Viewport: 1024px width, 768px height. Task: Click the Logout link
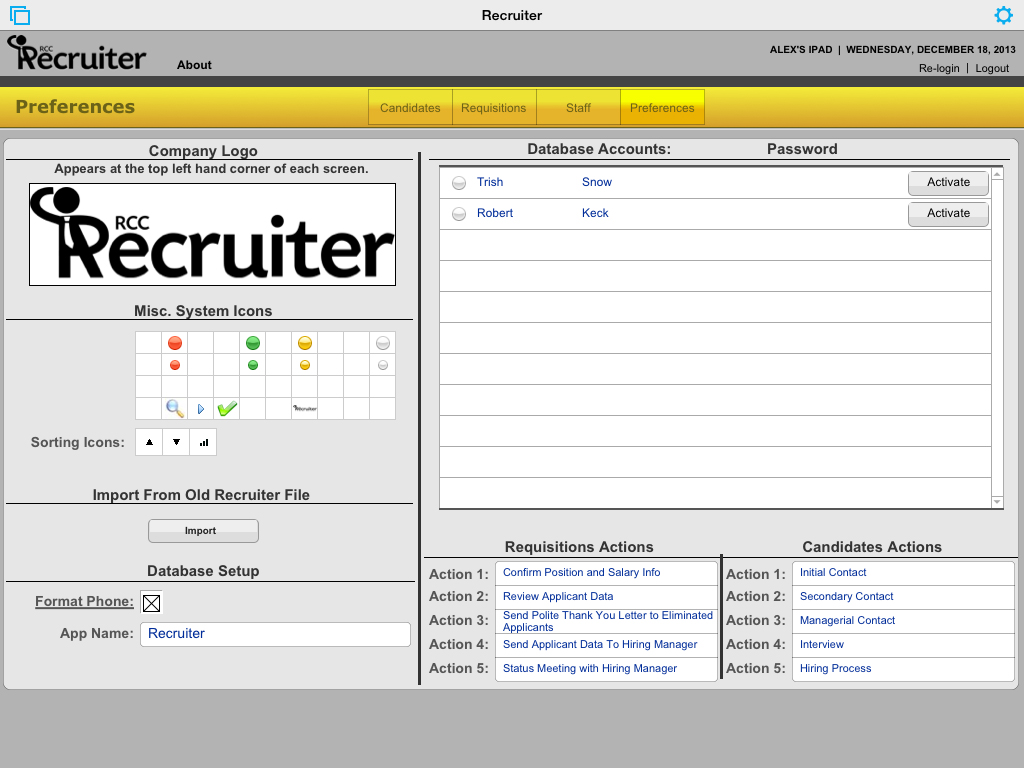click(992, 68)
